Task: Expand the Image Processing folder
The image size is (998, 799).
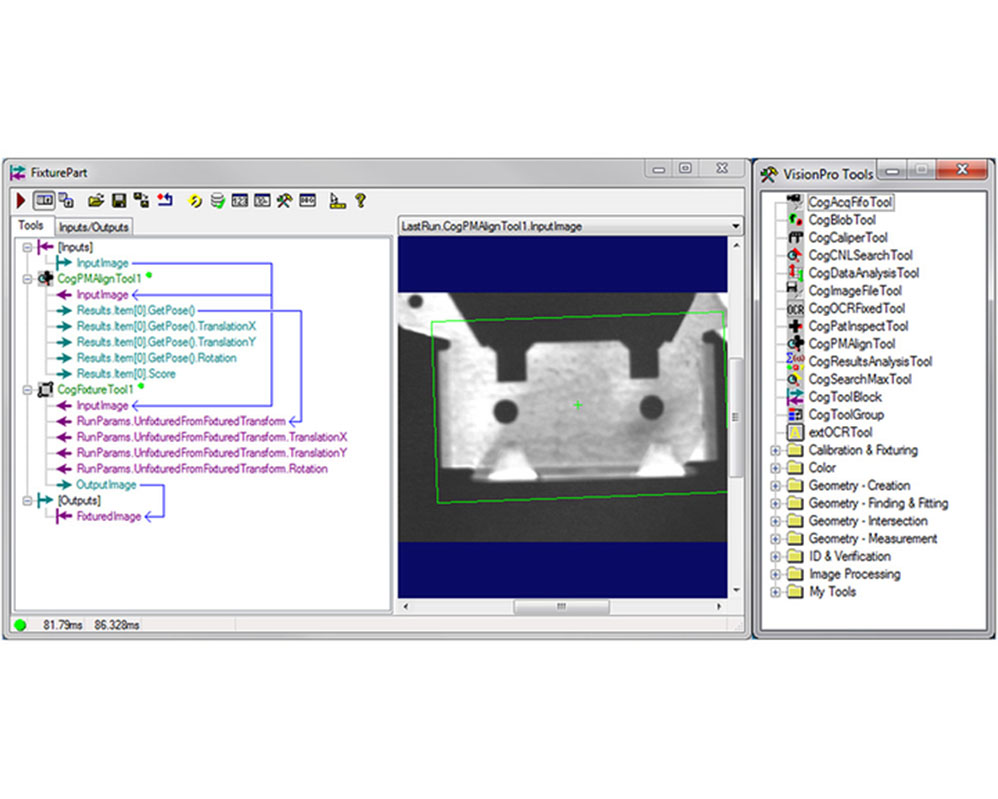Action: click(775, 574)
